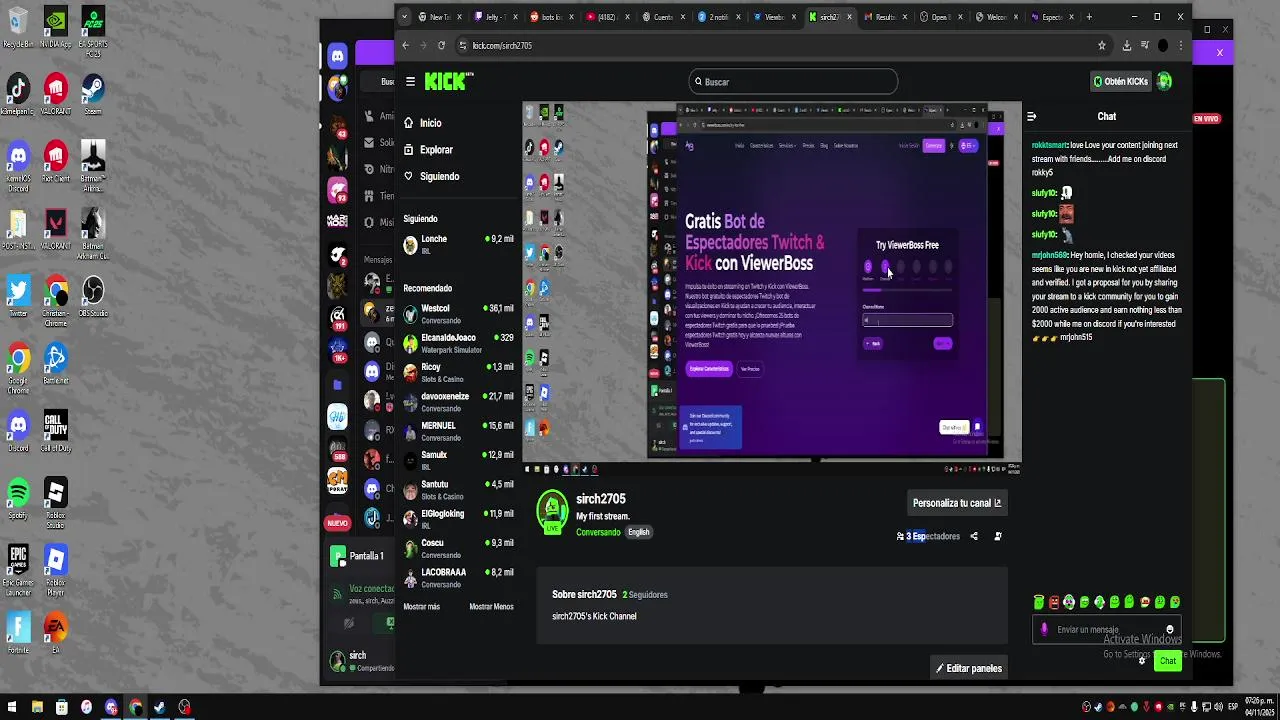Screen dimensions: 1280x720
Task: Switch to the Jelly browser tab
Action: tap(494, 17)
